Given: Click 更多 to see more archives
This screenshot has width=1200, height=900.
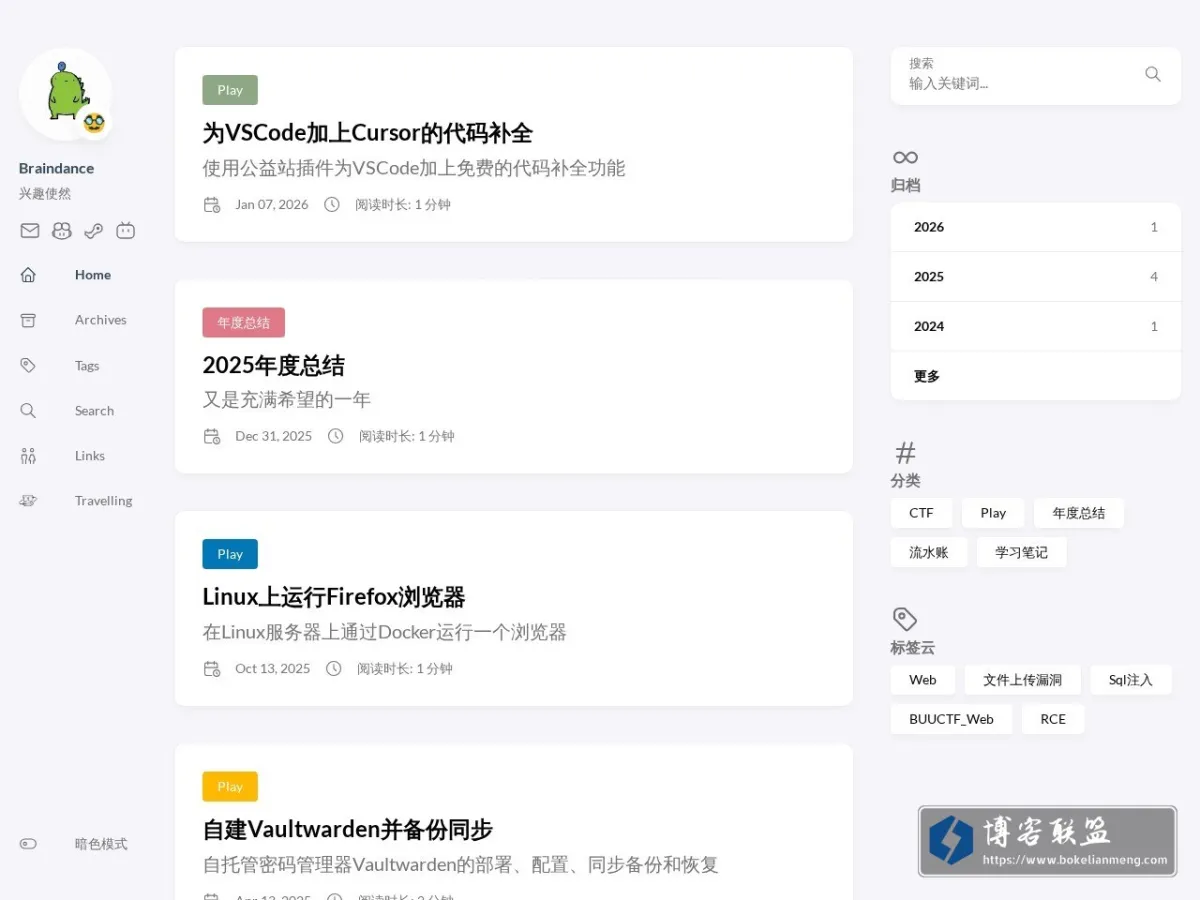Looking at the screenshot, I should tap(1036, 376).
